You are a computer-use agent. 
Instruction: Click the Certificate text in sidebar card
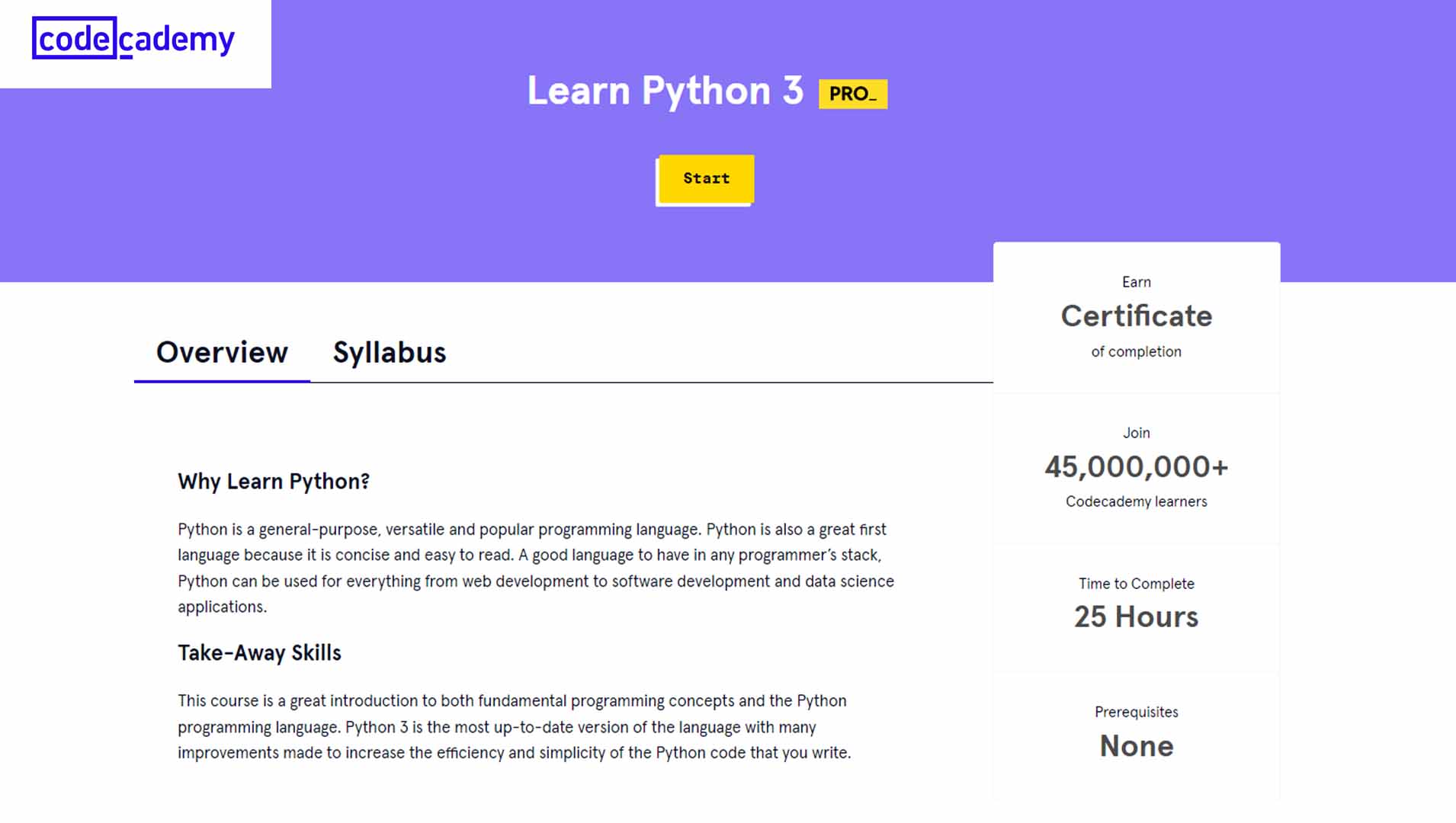1136,315
